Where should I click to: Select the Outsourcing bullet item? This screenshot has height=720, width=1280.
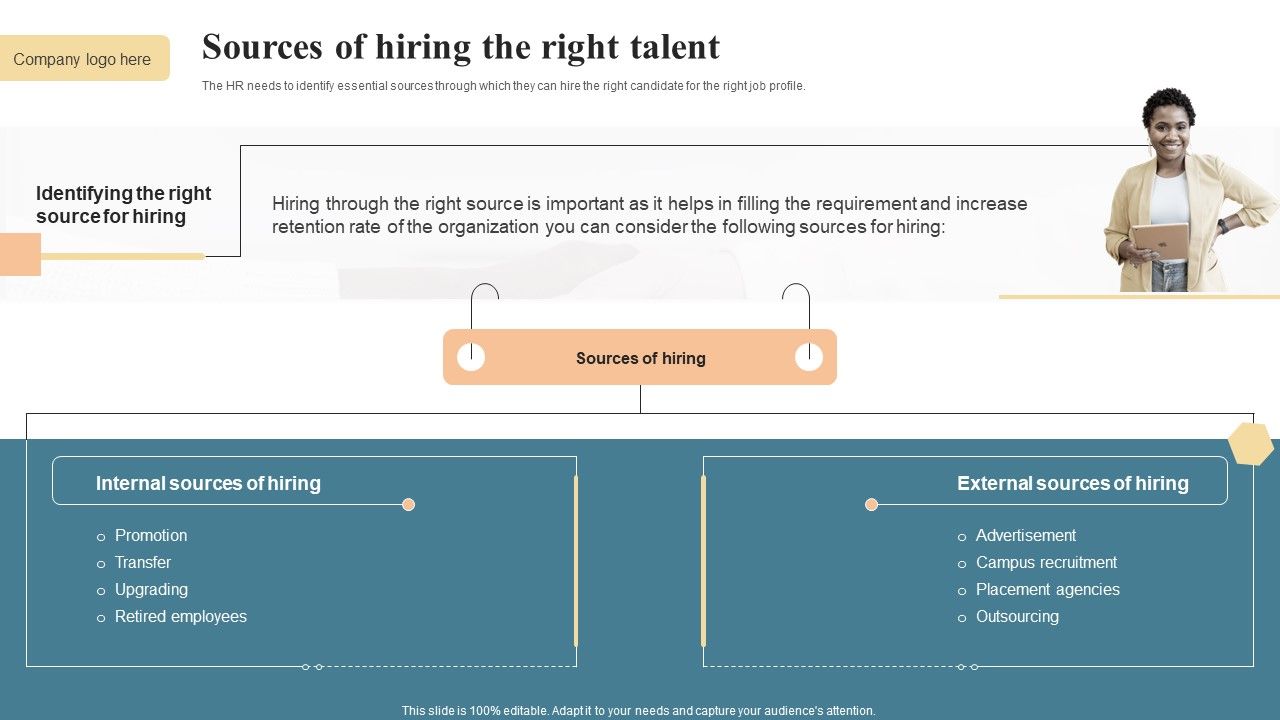1017,617
